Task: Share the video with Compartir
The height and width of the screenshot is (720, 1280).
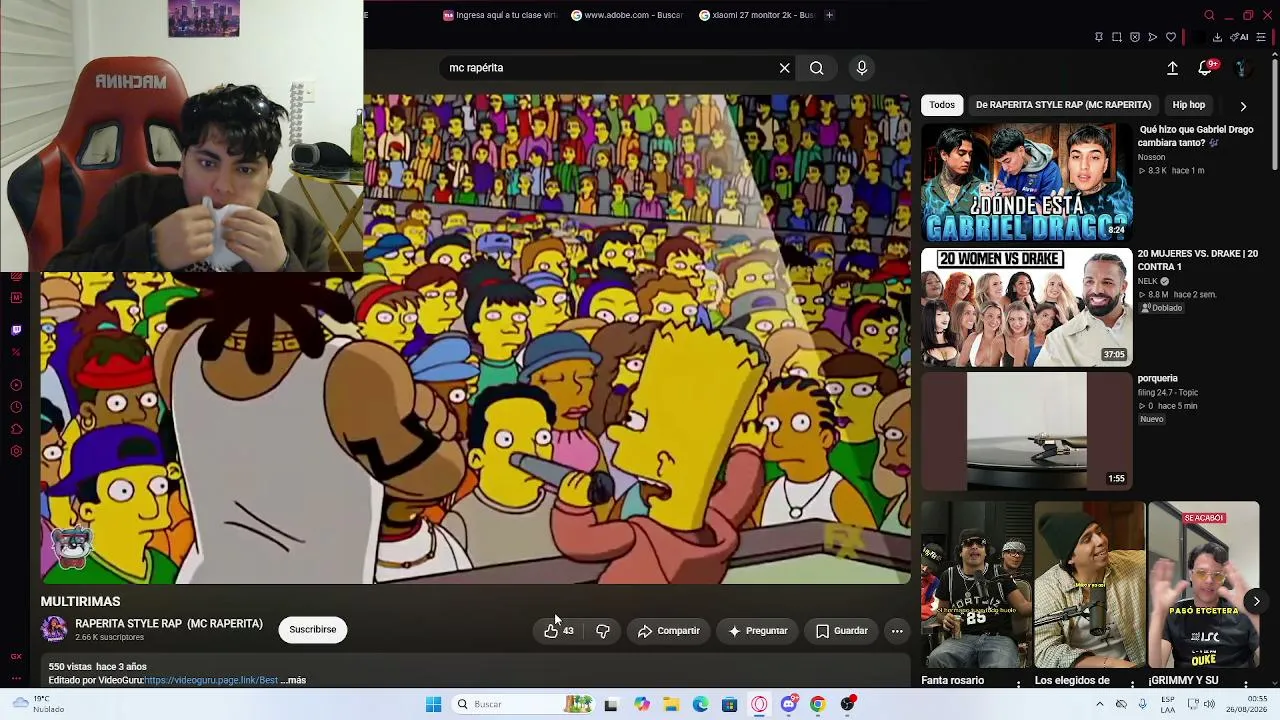Action: (x=669, y=631)
